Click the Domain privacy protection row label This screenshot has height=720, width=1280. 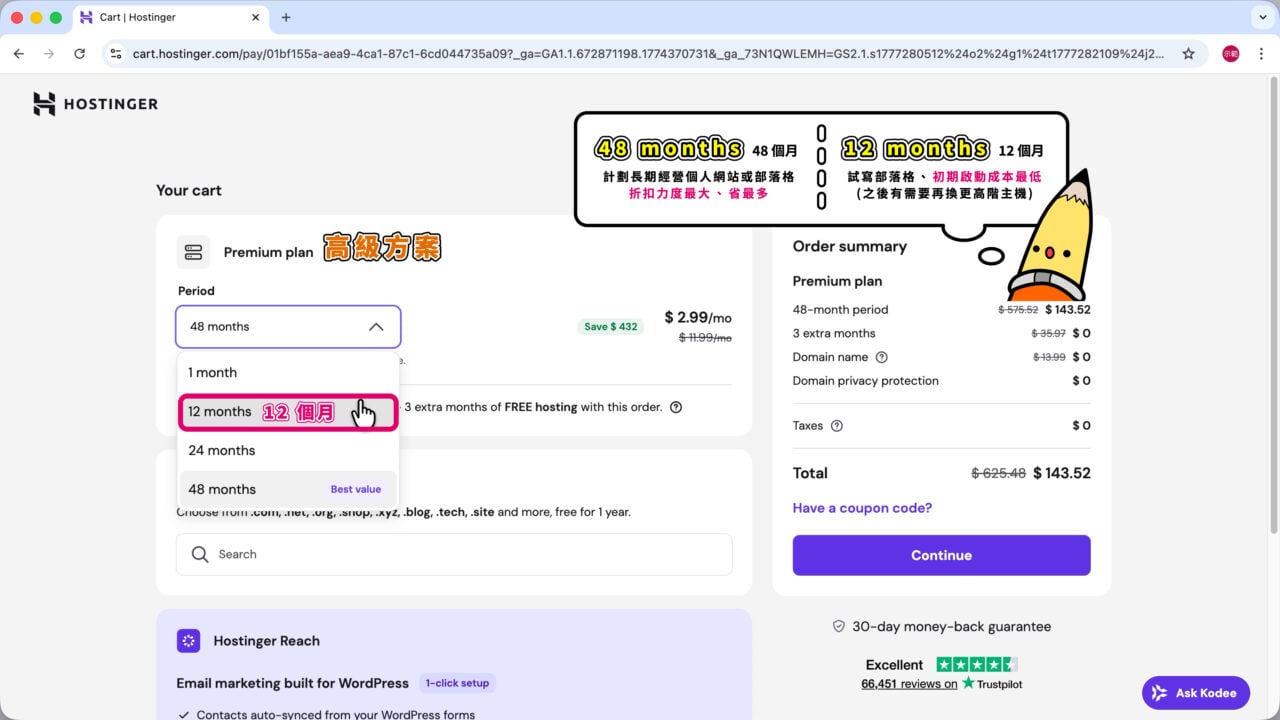pyautogui.click(x=866, y=381)
